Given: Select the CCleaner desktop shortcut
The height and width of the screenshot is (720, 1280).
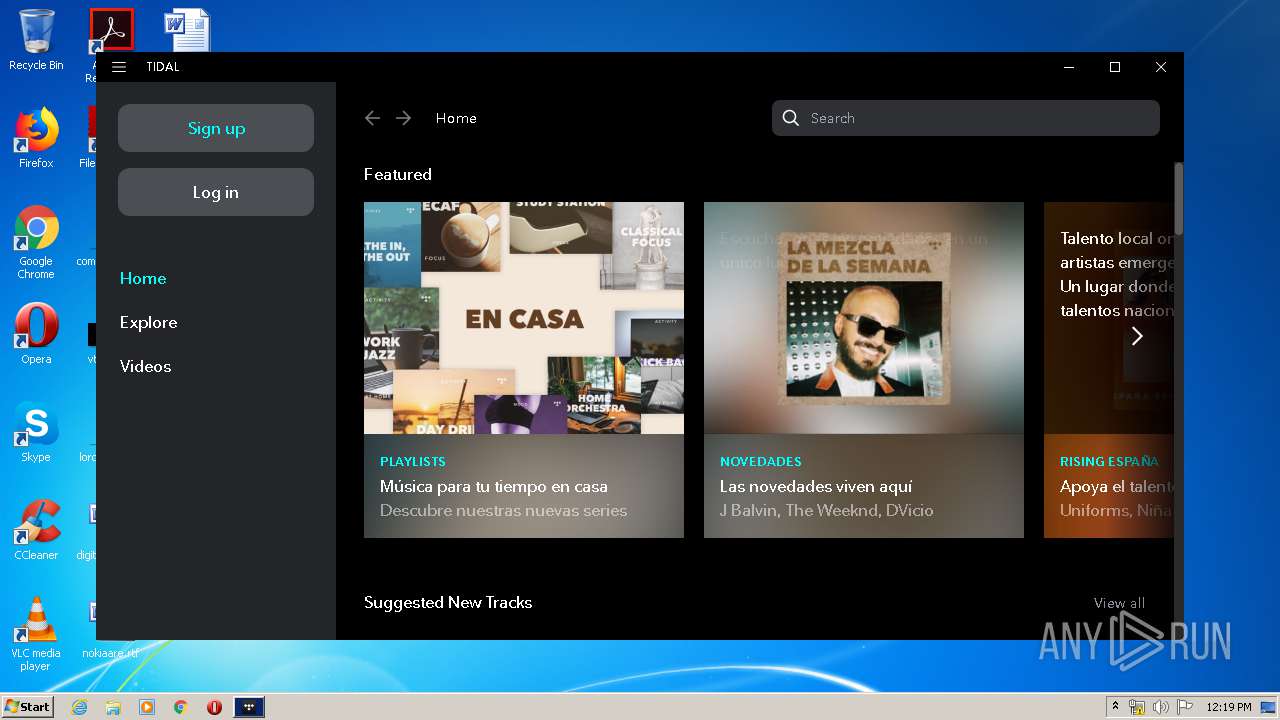Looking at the screenshot, I should (36, 530).
